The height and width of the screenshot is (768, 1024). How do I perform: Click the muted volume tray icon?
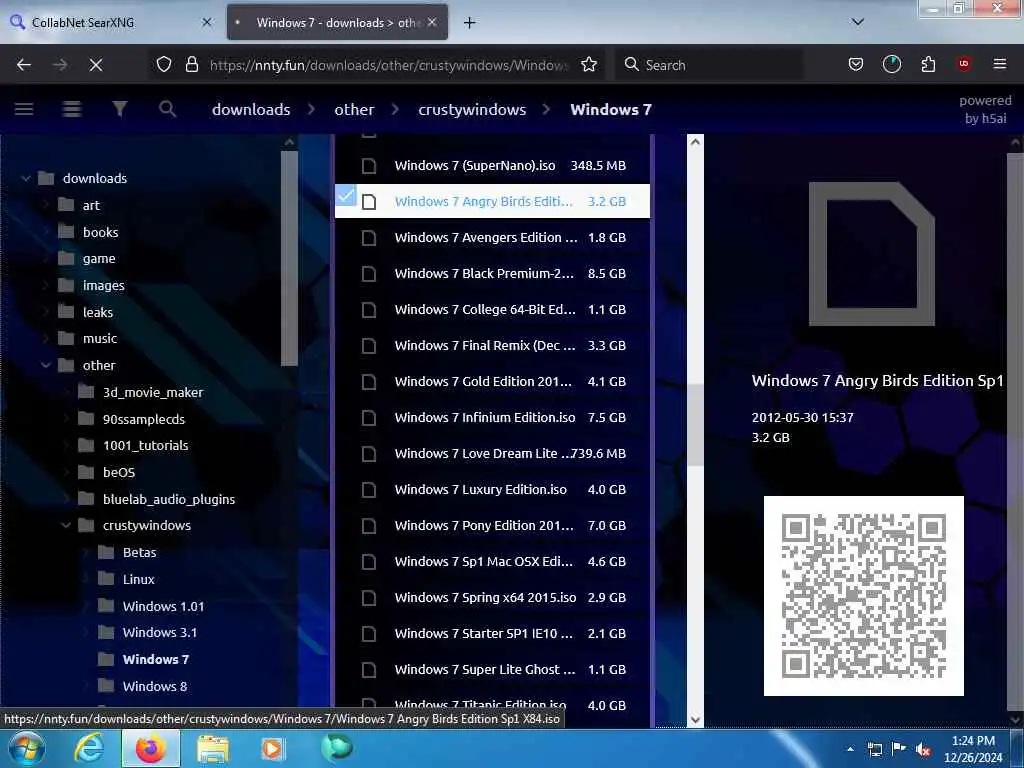923,749
